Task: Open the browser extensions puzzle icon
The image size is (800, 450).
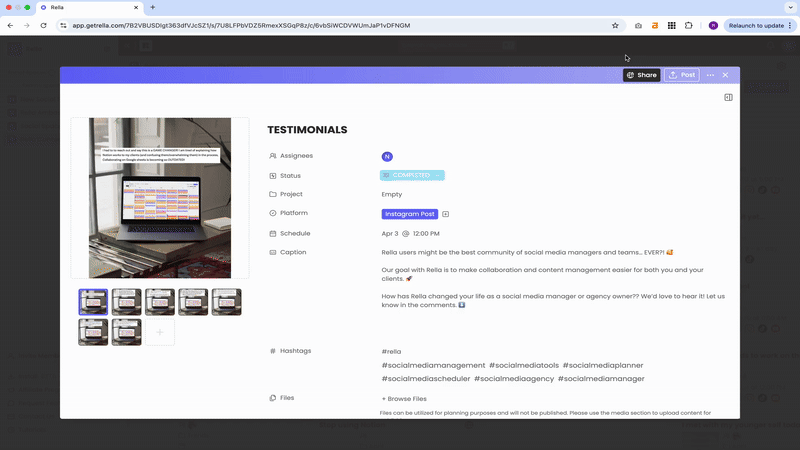Action: (x=689, y=26)
